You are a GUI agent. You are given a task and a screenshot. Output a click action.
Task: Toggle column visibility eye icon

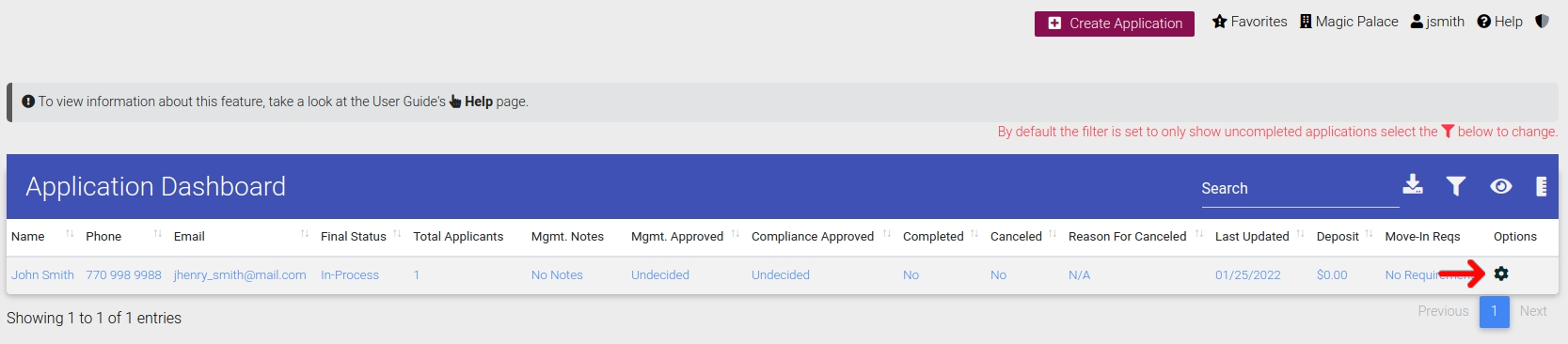point(1501,186)
